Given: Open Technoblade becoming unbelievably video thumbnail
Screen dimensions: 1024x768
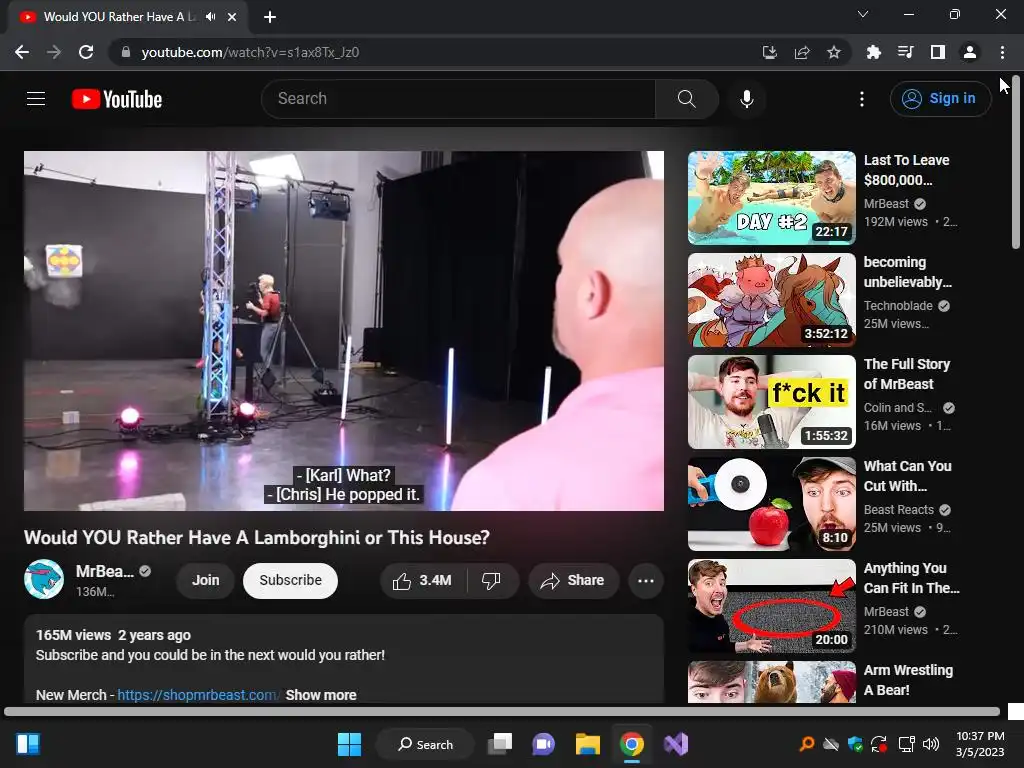Looking at the screenshot, I should [771, 300].
